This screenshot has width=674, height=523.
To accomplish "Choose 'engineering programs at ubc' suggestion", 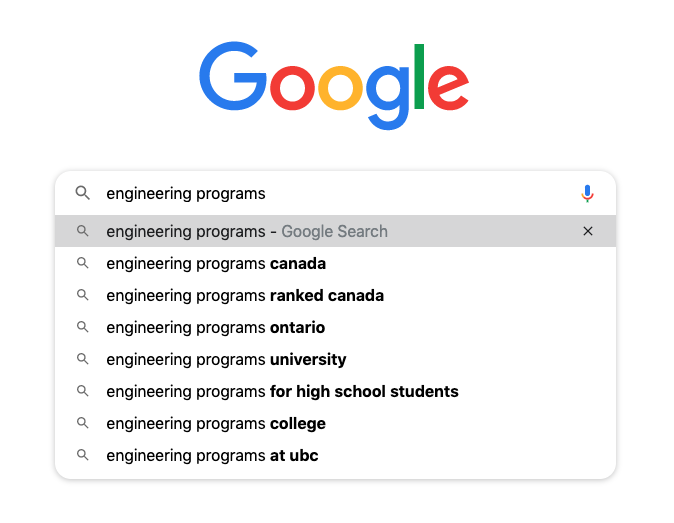I will point(335,455).
